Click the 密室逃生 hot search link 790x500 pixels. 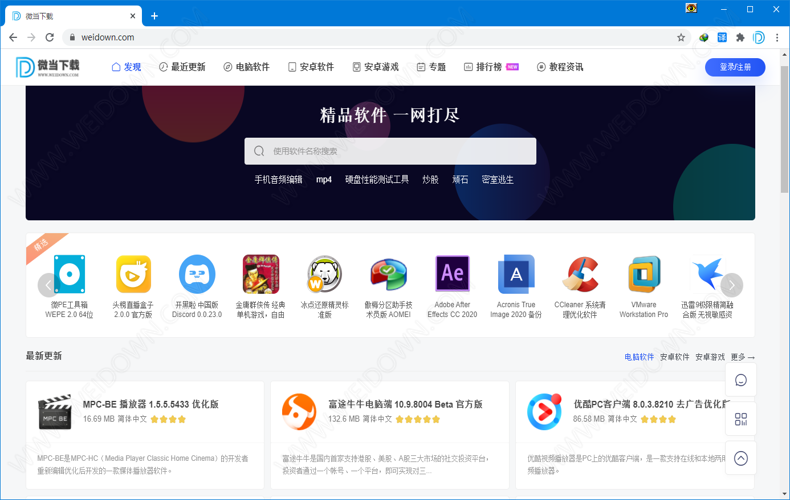click(x=497, y=179)
